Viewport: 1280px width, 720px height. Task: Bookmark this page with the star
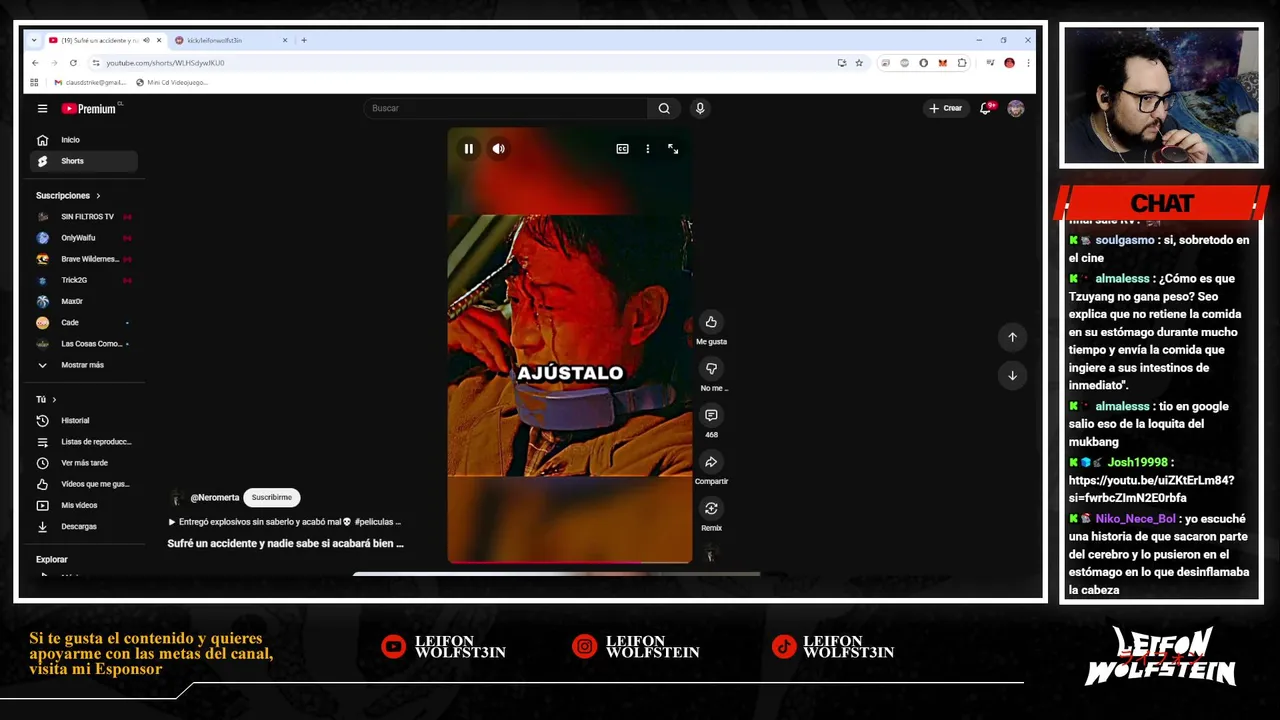point(859,62)
